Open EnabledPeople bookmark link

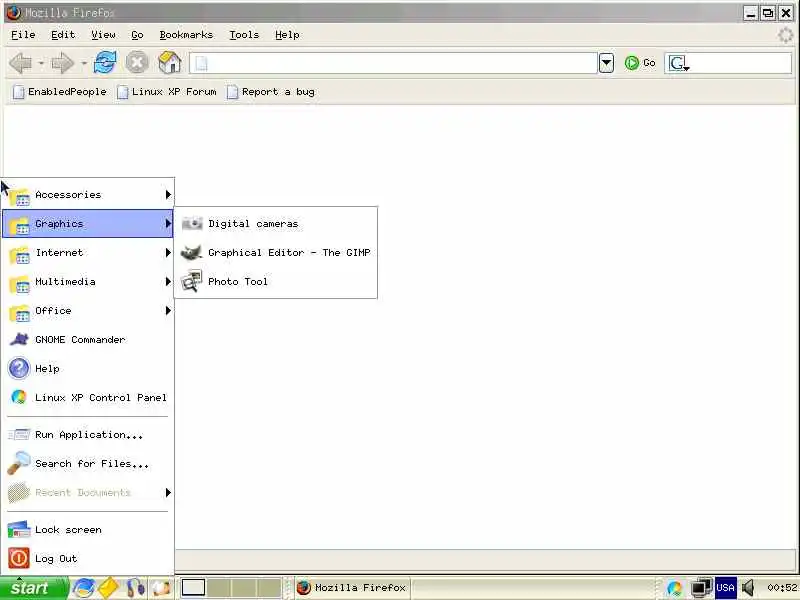tap(60, 92)
